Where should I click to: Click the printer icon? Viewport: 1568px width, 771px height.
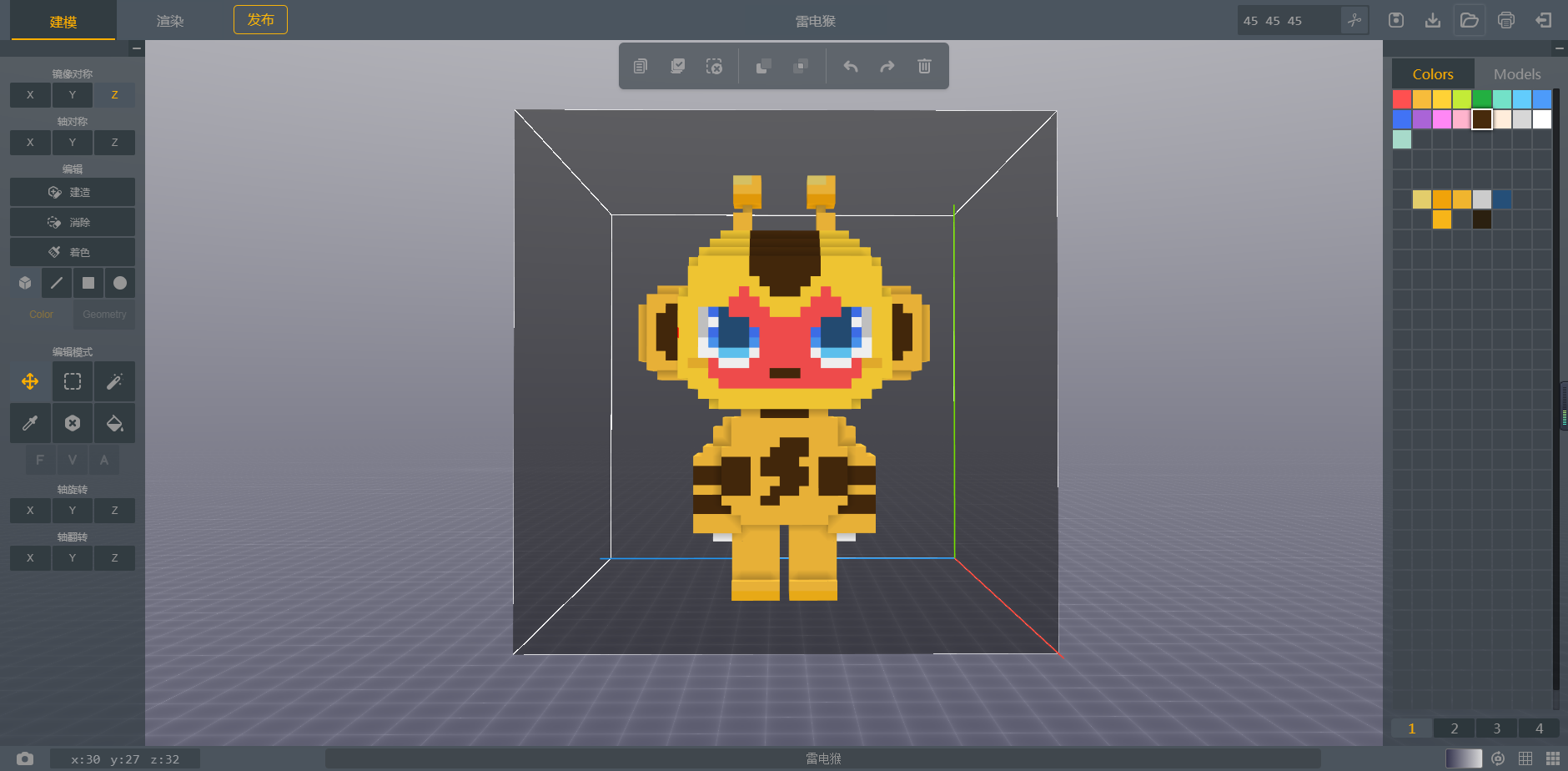tap(1506, 20)
